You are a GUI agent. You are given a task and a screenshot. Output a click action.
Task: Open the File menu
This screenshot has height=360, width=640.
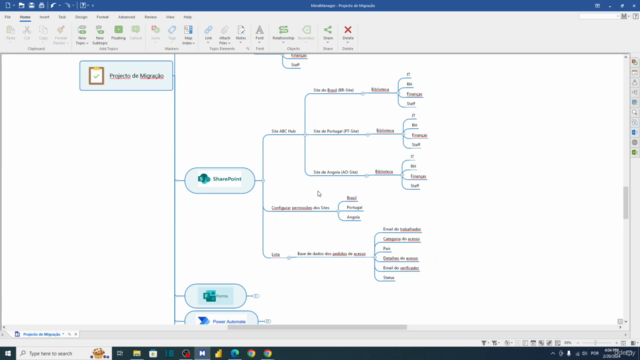(8, 17)
